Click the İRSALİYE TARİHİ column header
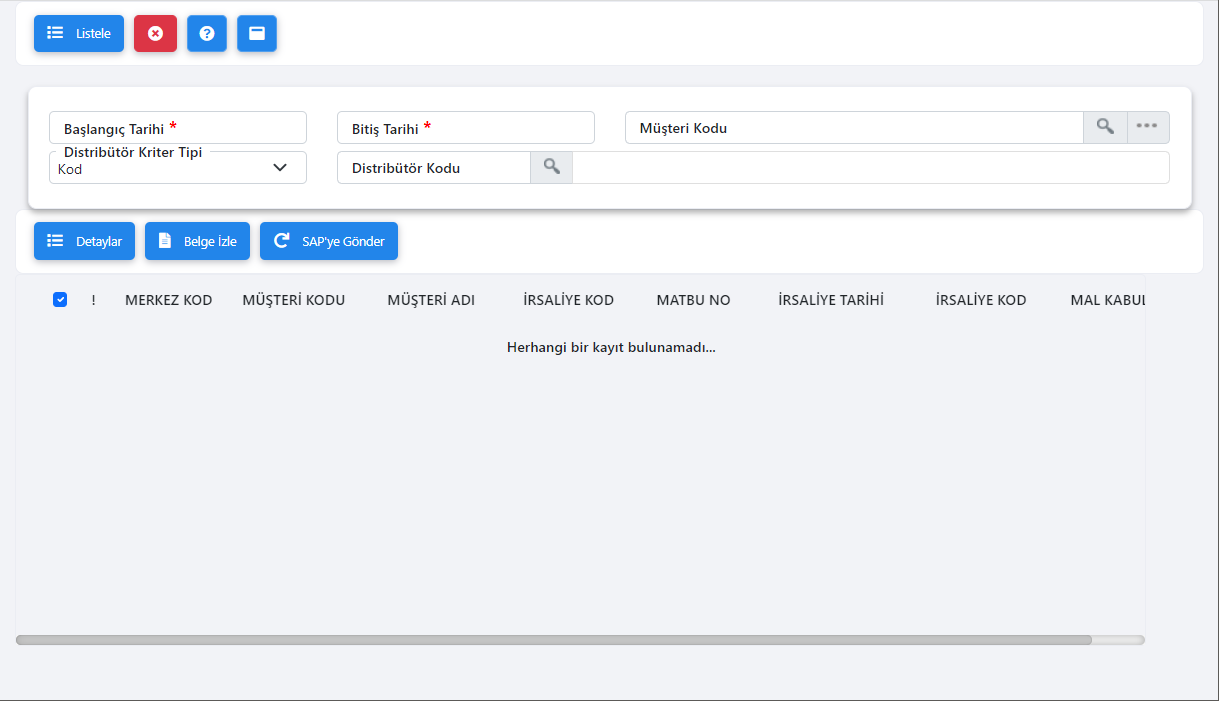Screen dimensions: 1219x701 point(831,300)
